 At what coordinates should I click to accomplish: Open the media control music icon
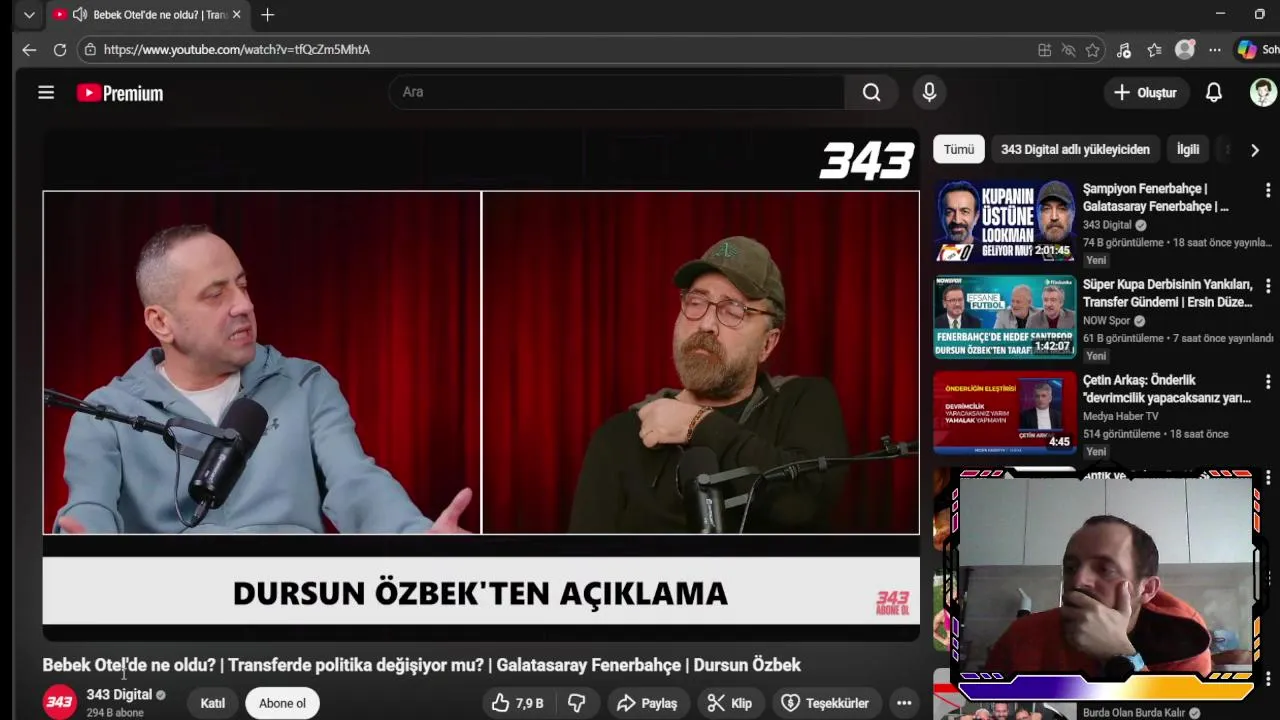(1124, 50)
